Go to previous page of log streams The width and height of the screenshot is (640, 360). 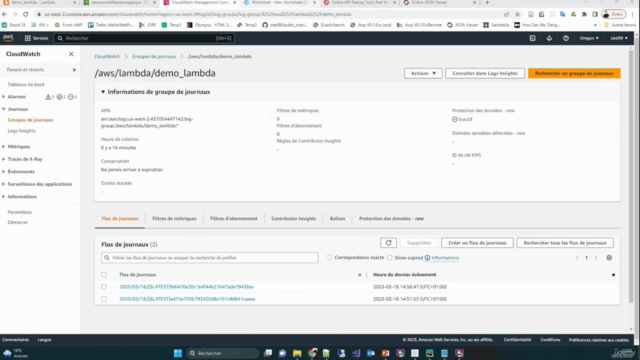pos(577,258)
